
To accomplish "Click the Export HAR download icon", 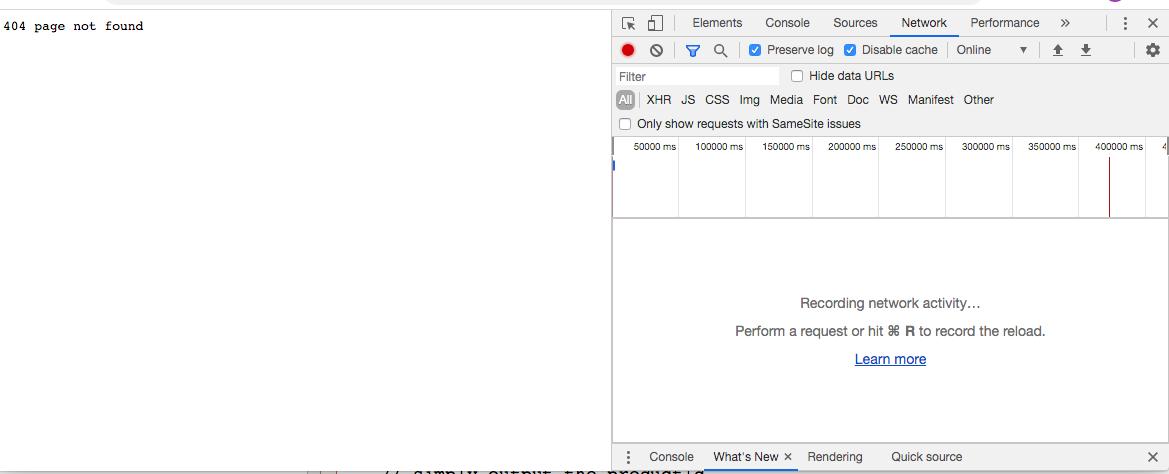I will pyautogui.click(x=1085, y=50).
